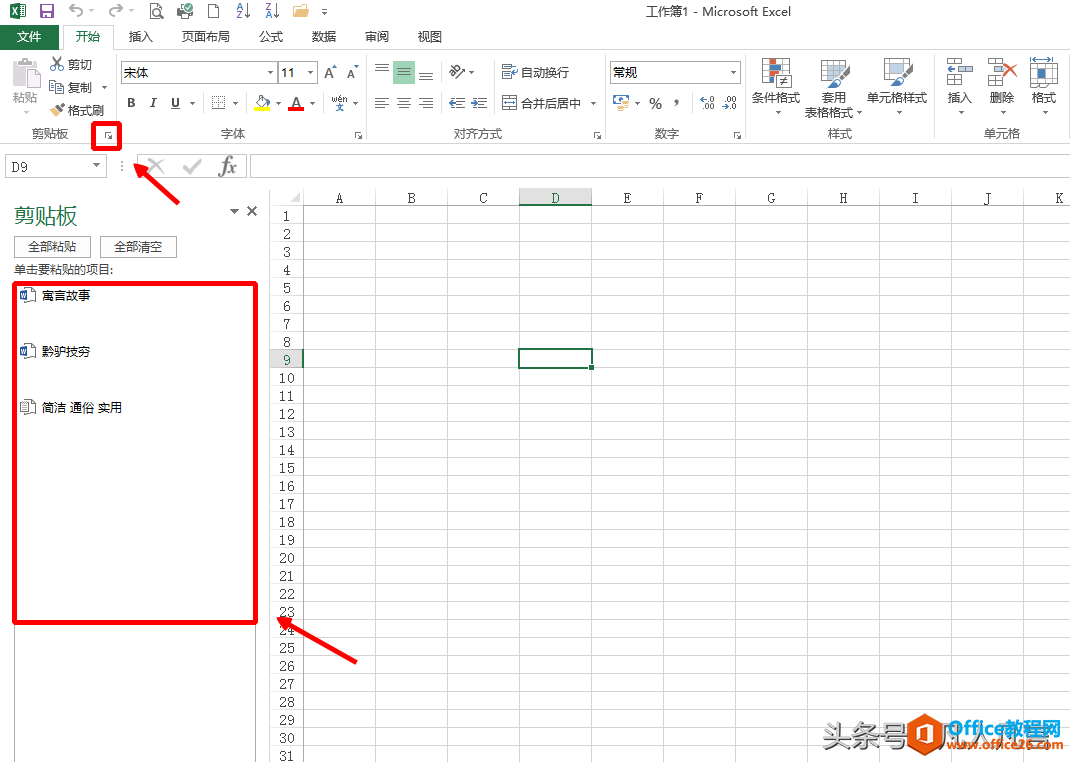
Task: Click the Increase Indent icon
Action: point(479,103)
